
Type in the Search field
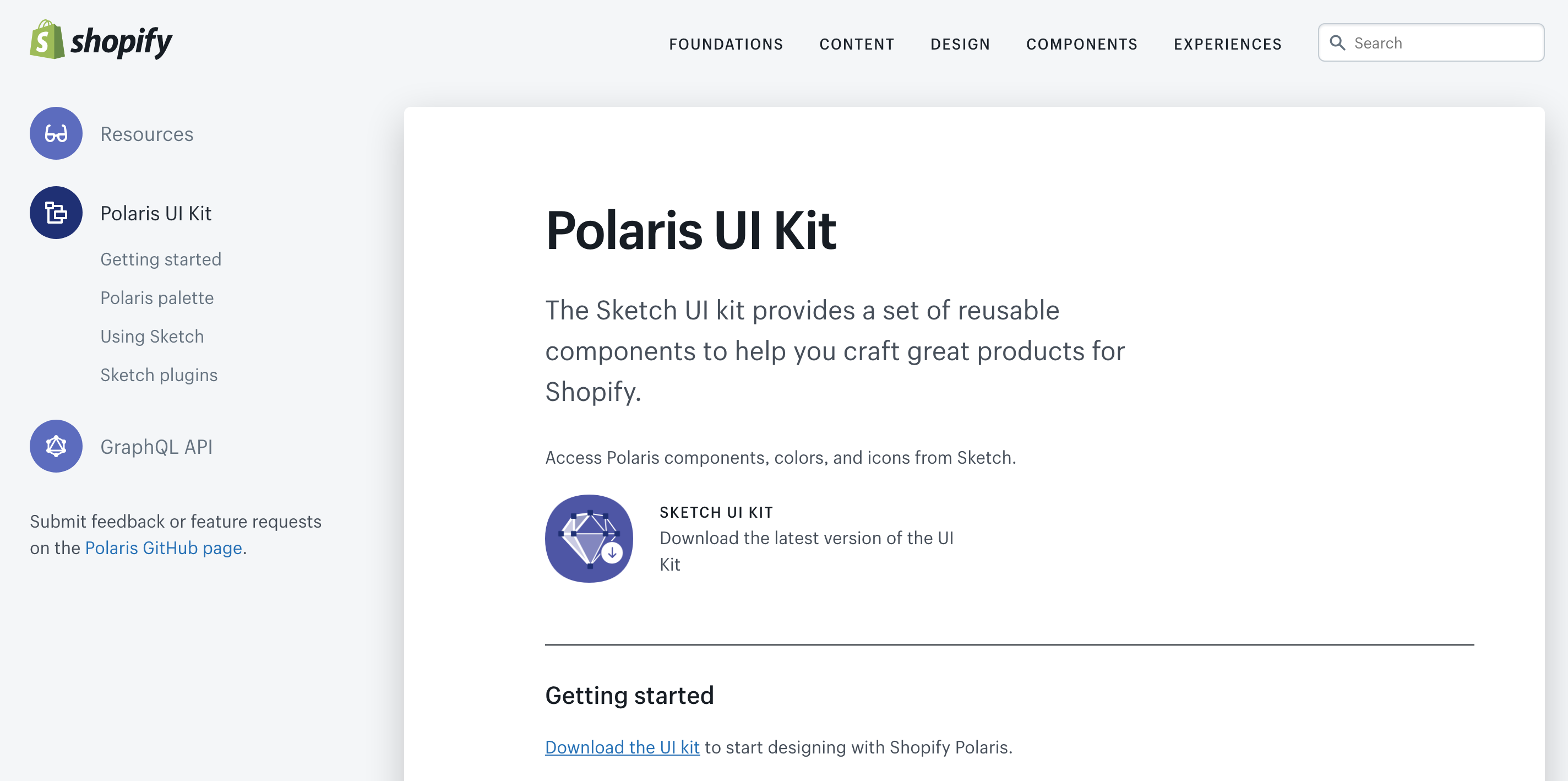click(1442, 42)
